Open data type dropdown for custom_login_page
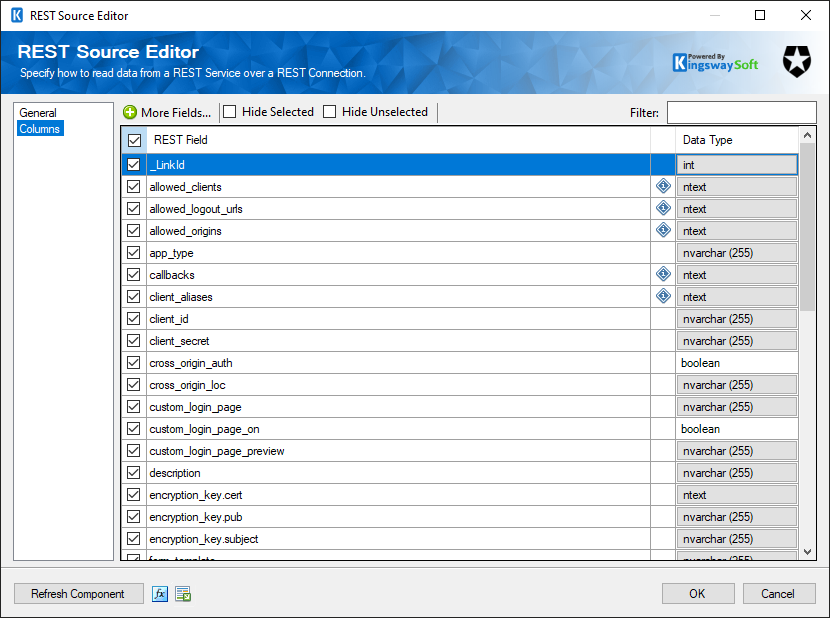This screenshot has width=830, height=618. 737,407
